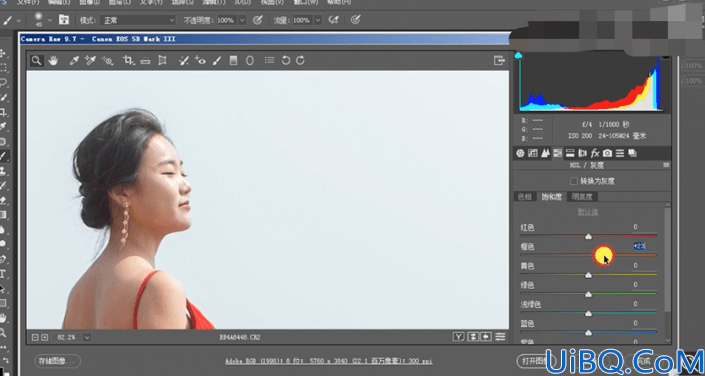705x376 pixels.
Task: Toggle Camera Raw full screen mode
Action: click(x=499, y=61)
